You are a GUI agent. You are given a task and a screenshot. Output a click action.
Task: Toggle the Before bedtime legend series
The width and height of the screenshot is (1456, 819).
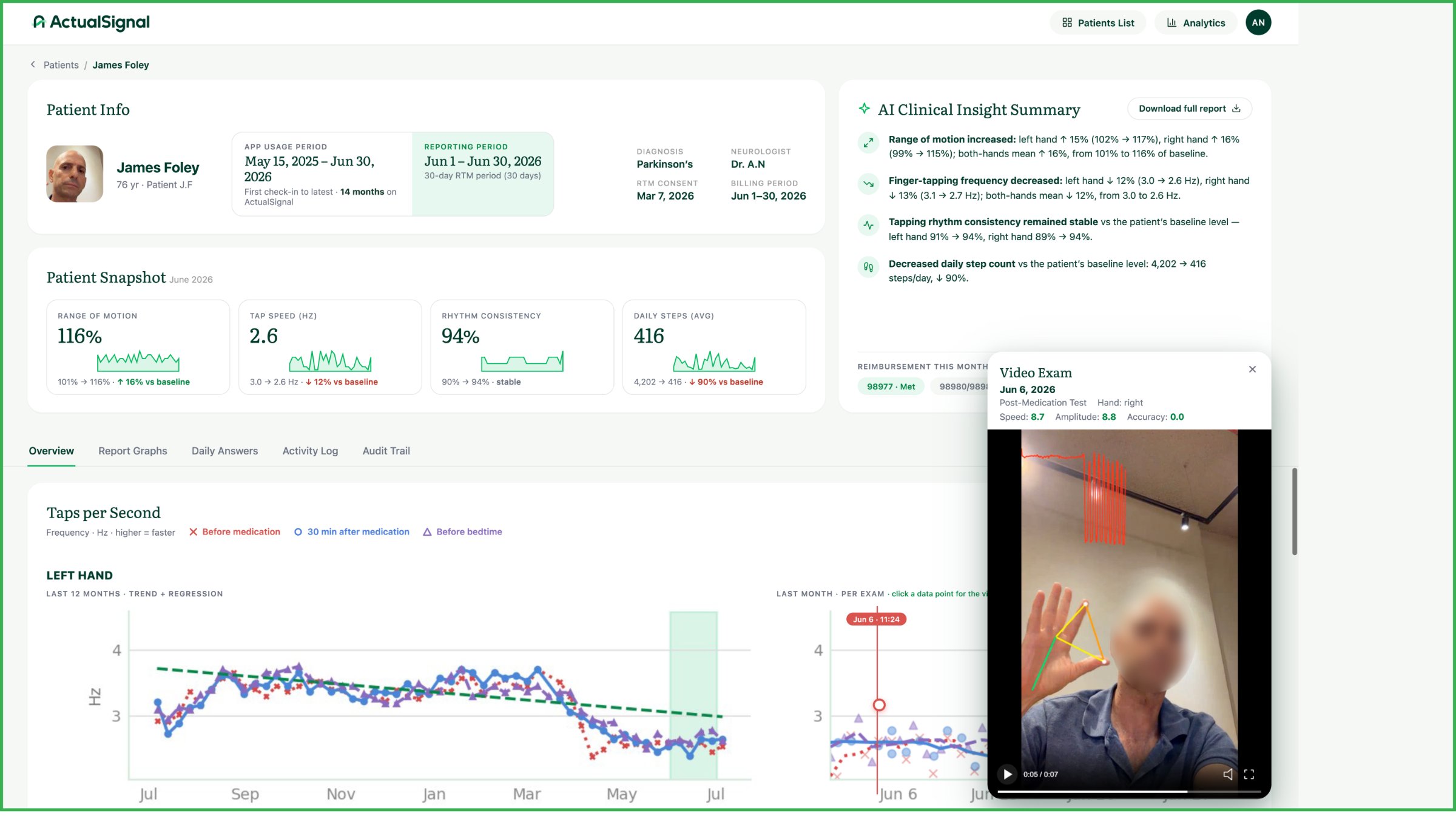(x=462, y=531)
